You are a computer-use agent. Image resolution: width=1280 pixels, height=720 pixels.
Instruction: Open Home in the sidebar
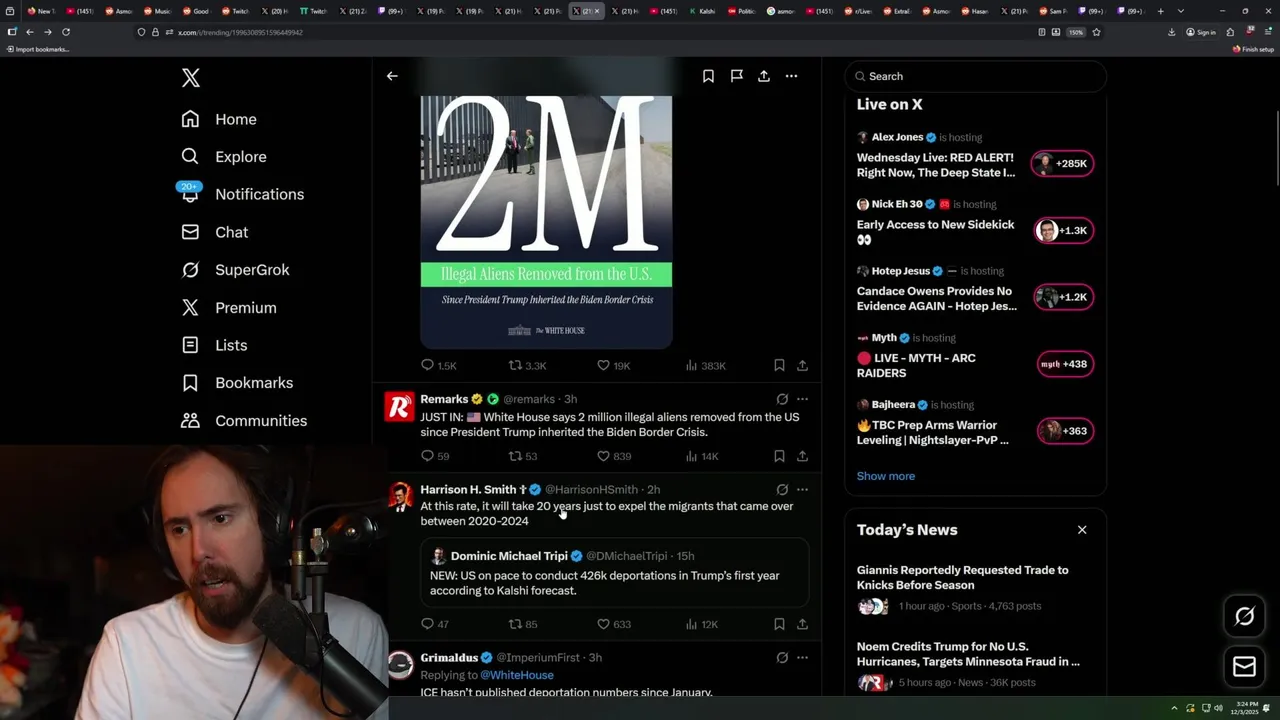tap(219, 119)
